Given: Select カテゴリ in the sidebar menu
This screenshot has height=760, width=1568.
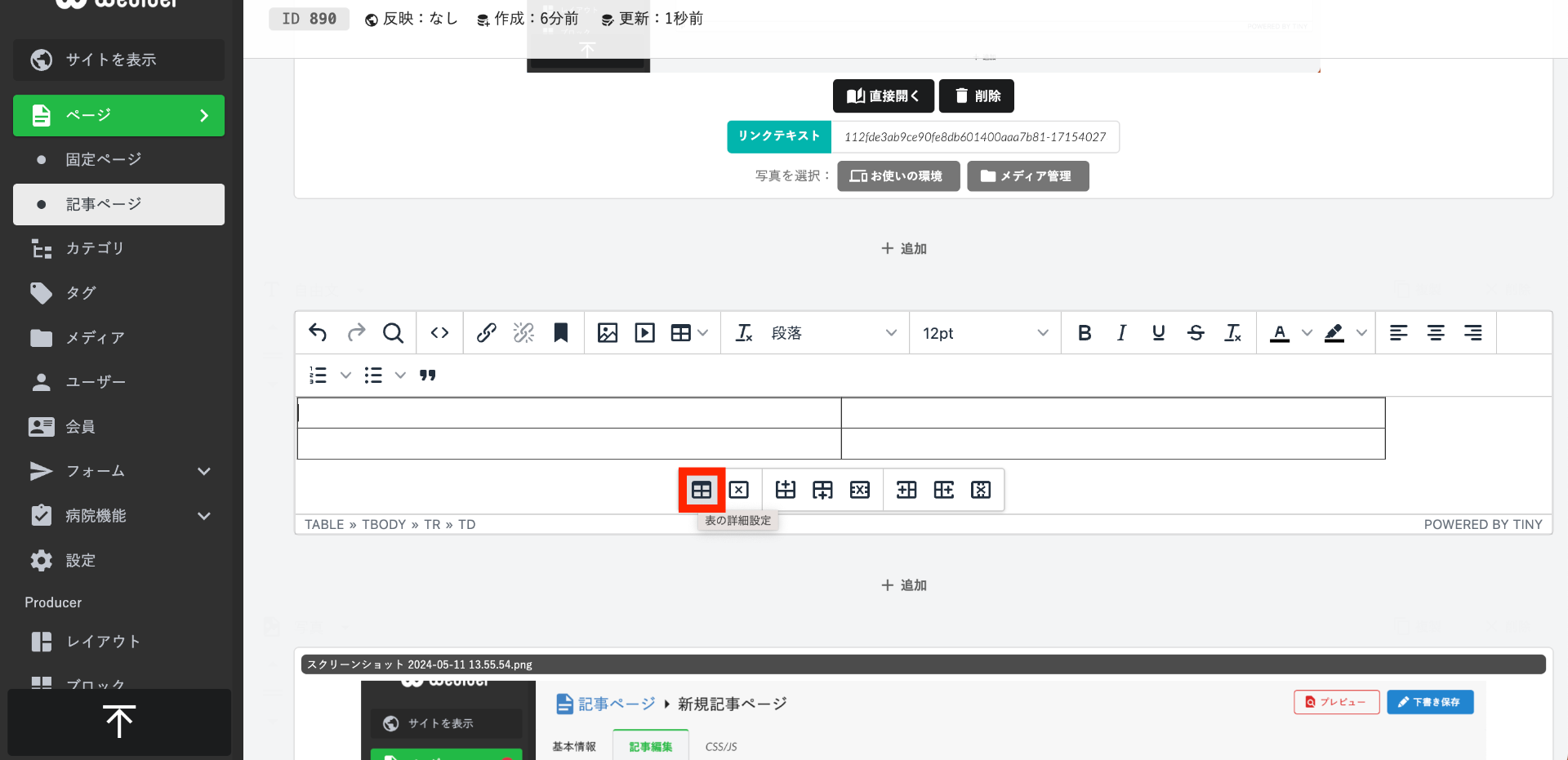Looking at the screenshot, I should tap(95, 248).
